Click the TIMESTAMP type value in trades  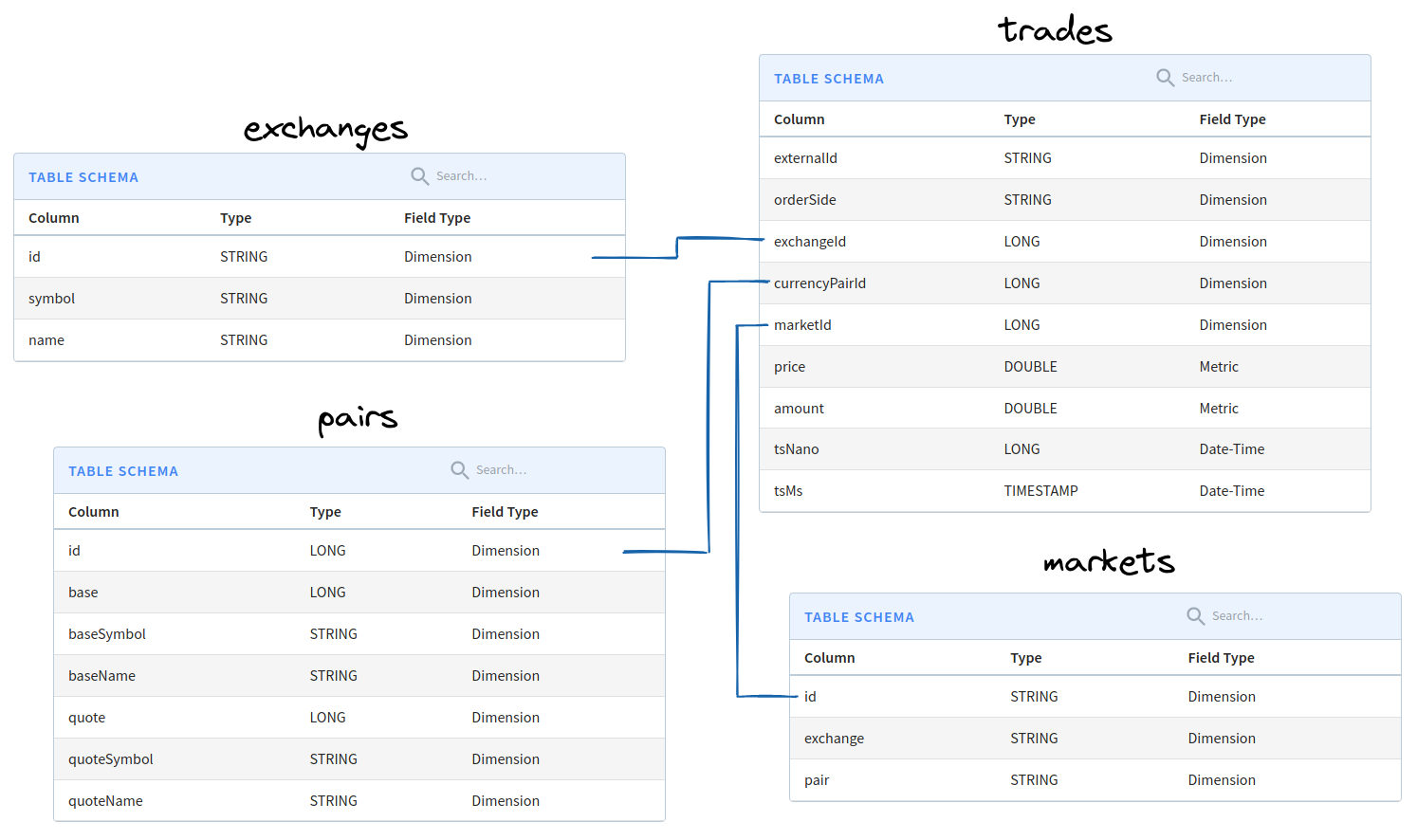coord(1041,491)
